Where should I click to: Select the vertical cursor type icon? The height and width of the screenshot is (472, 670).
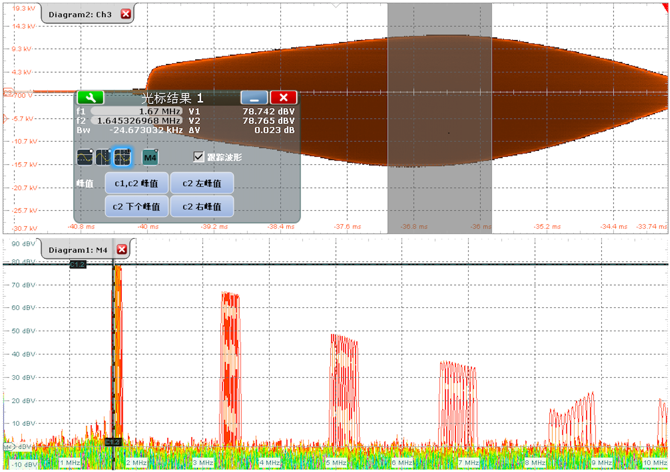click(103, 157)
